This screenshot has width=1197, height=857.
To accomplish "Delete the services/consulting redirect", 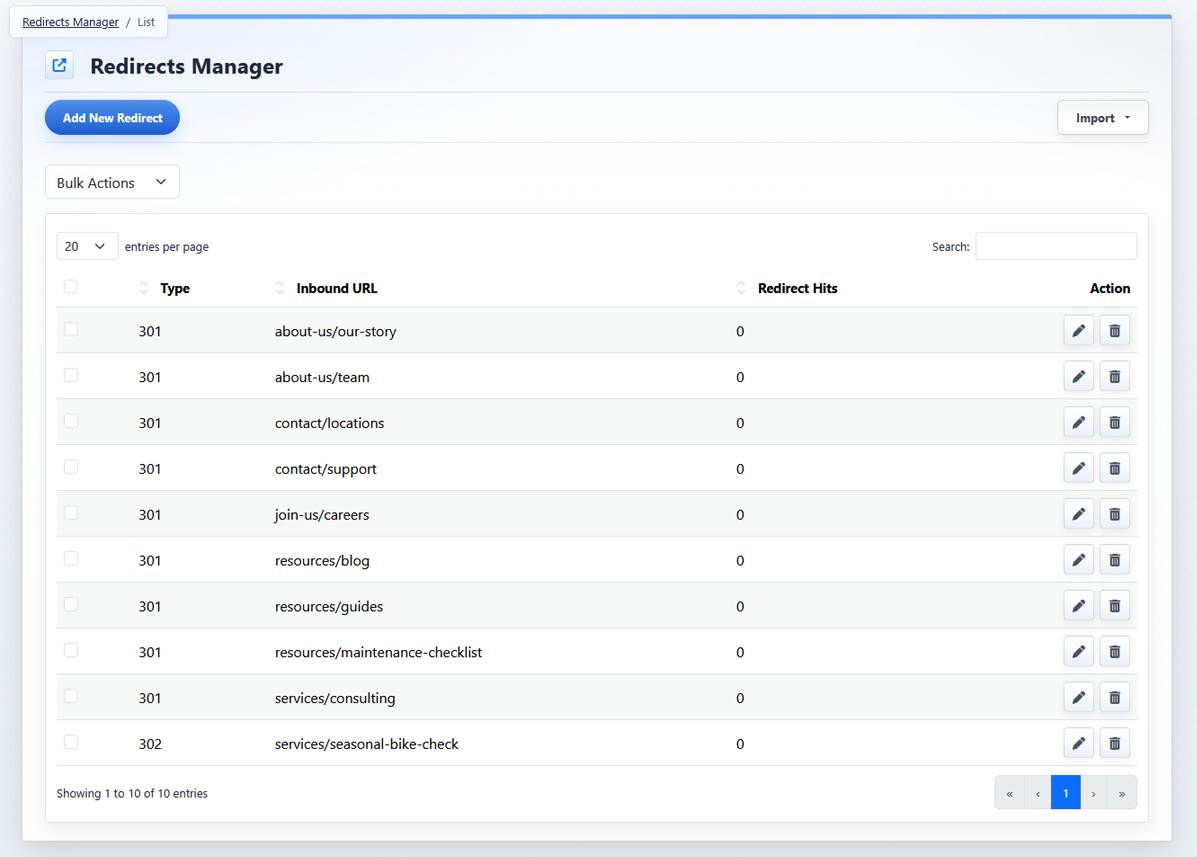I will tap(1115, 697).
